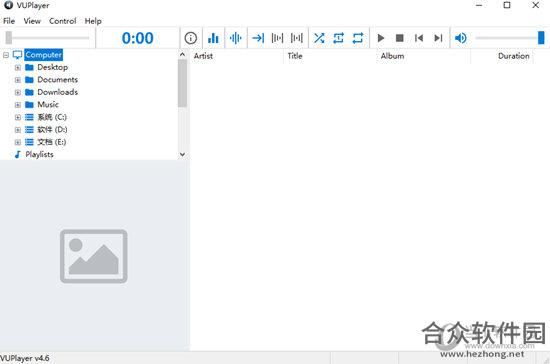Mute audio with the speaker icon

tap(461, 38)
